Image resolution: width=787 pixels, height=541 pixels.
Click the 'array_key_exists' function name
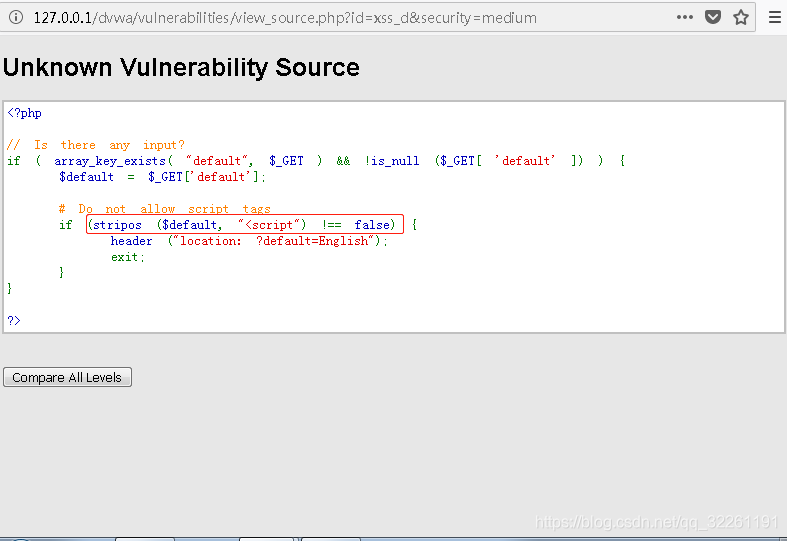(110, 161)
